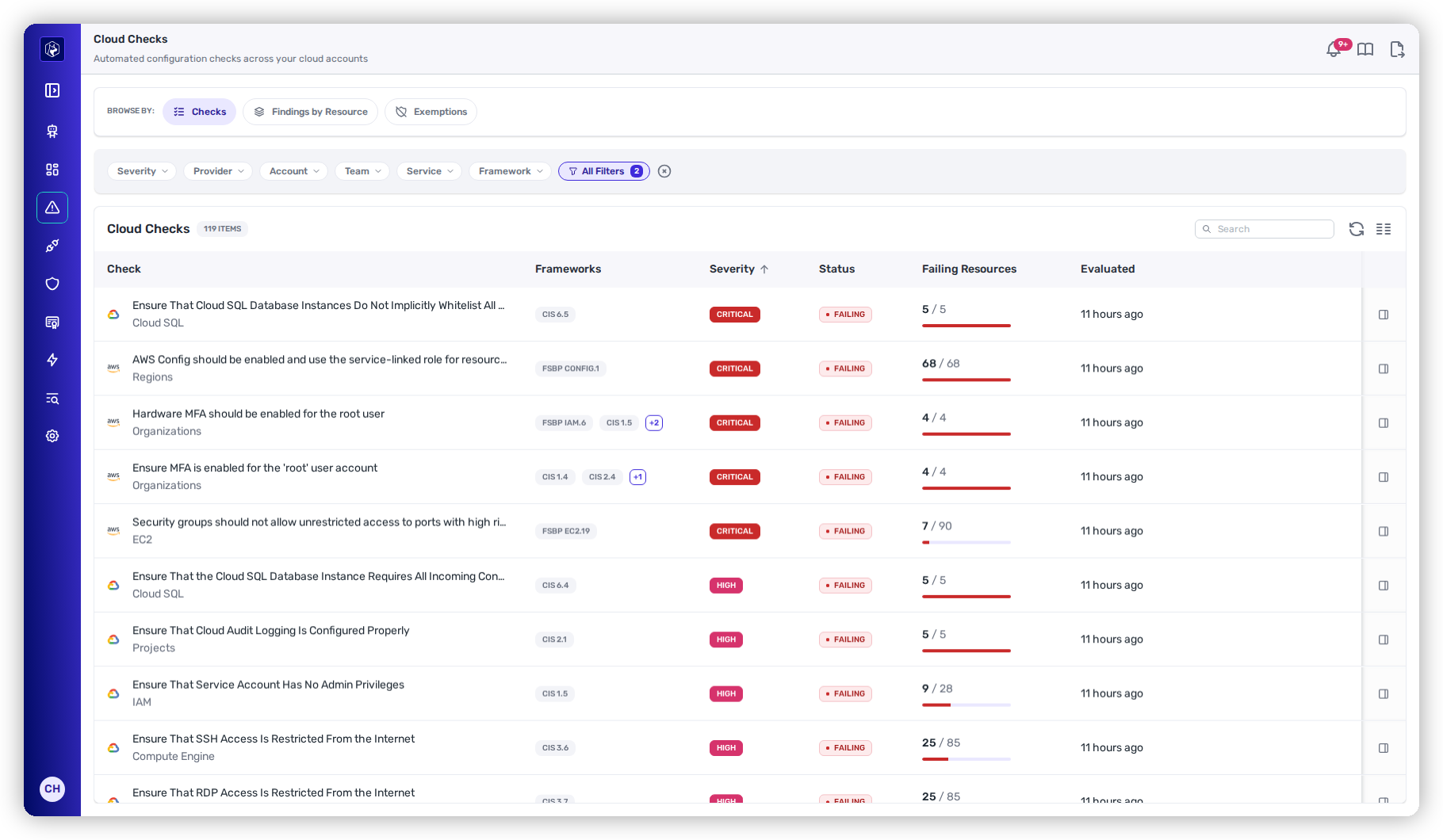
Task: Expand the Team filter dropdown
Action: coord(362,171)
